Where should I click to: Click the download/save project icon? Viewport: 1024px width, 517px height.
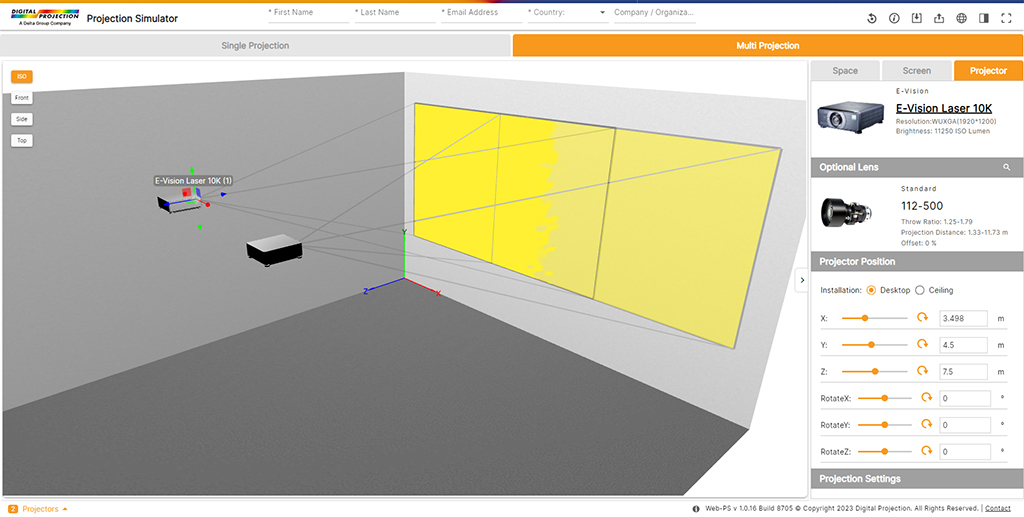point(916,18)
